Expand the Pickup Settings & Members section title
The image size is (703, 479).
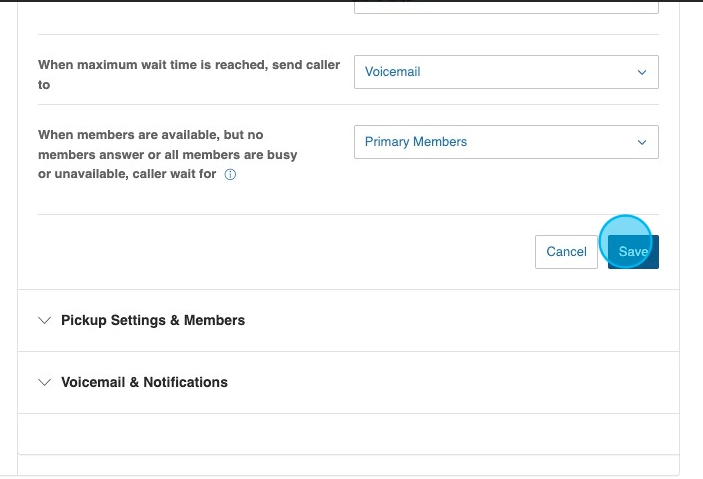(x=152, y=321)
